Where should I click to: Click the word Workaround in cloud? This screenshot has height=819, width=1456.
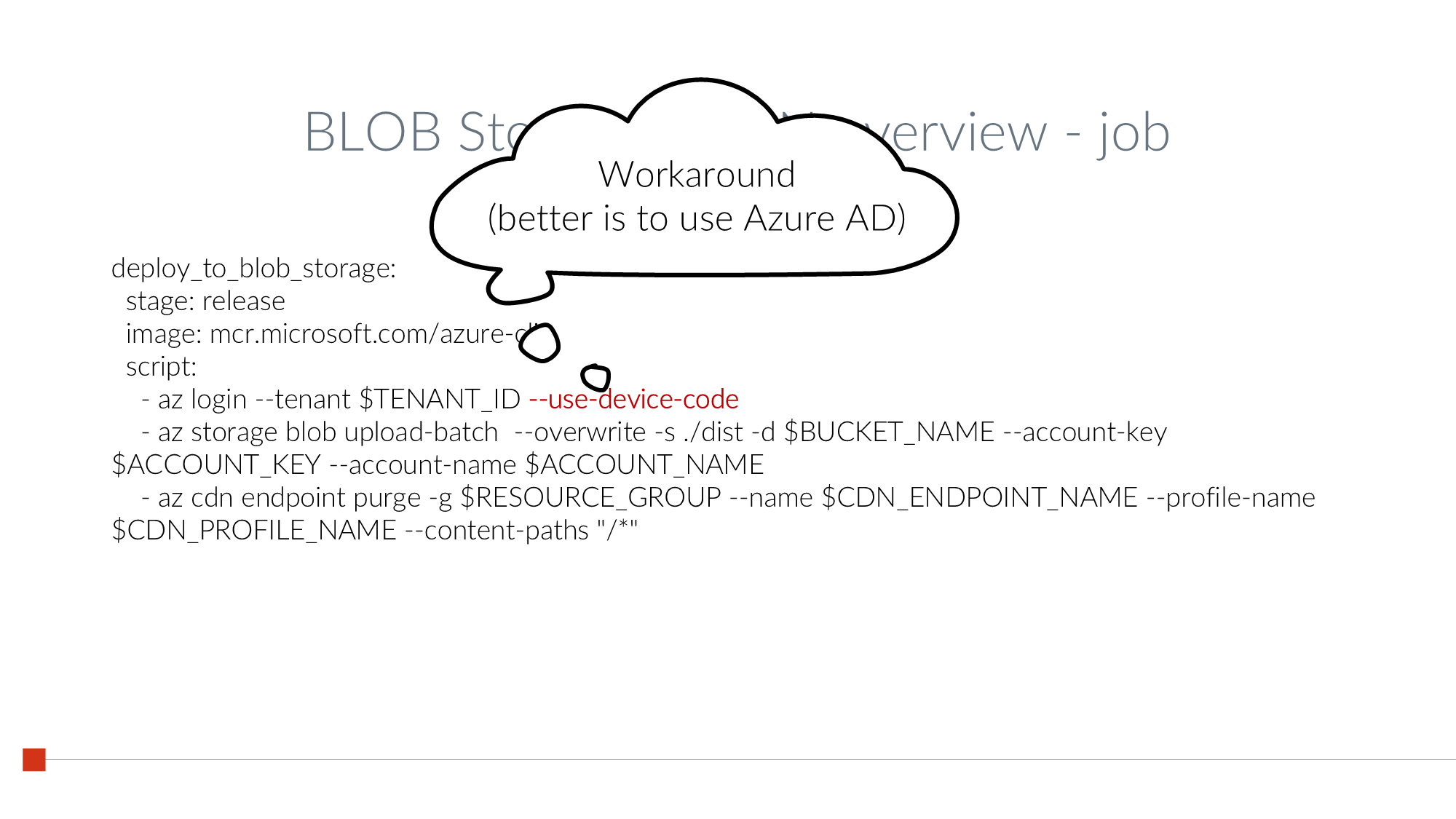tap(696, 175)
